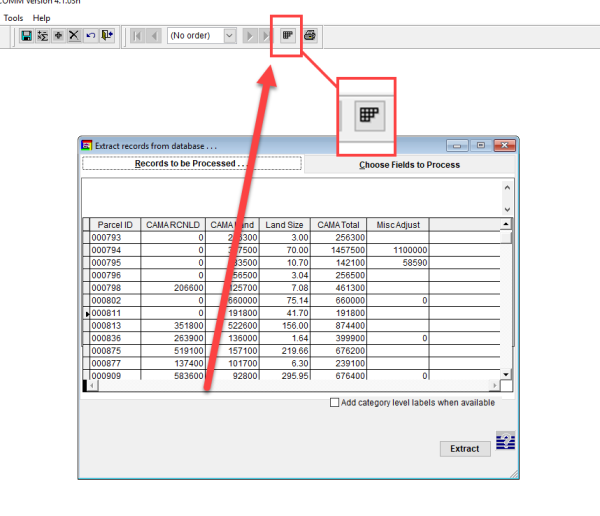This screenshot has width=600, height=516.
Task: Click the Save floppy disk icon
Action: 26,36
